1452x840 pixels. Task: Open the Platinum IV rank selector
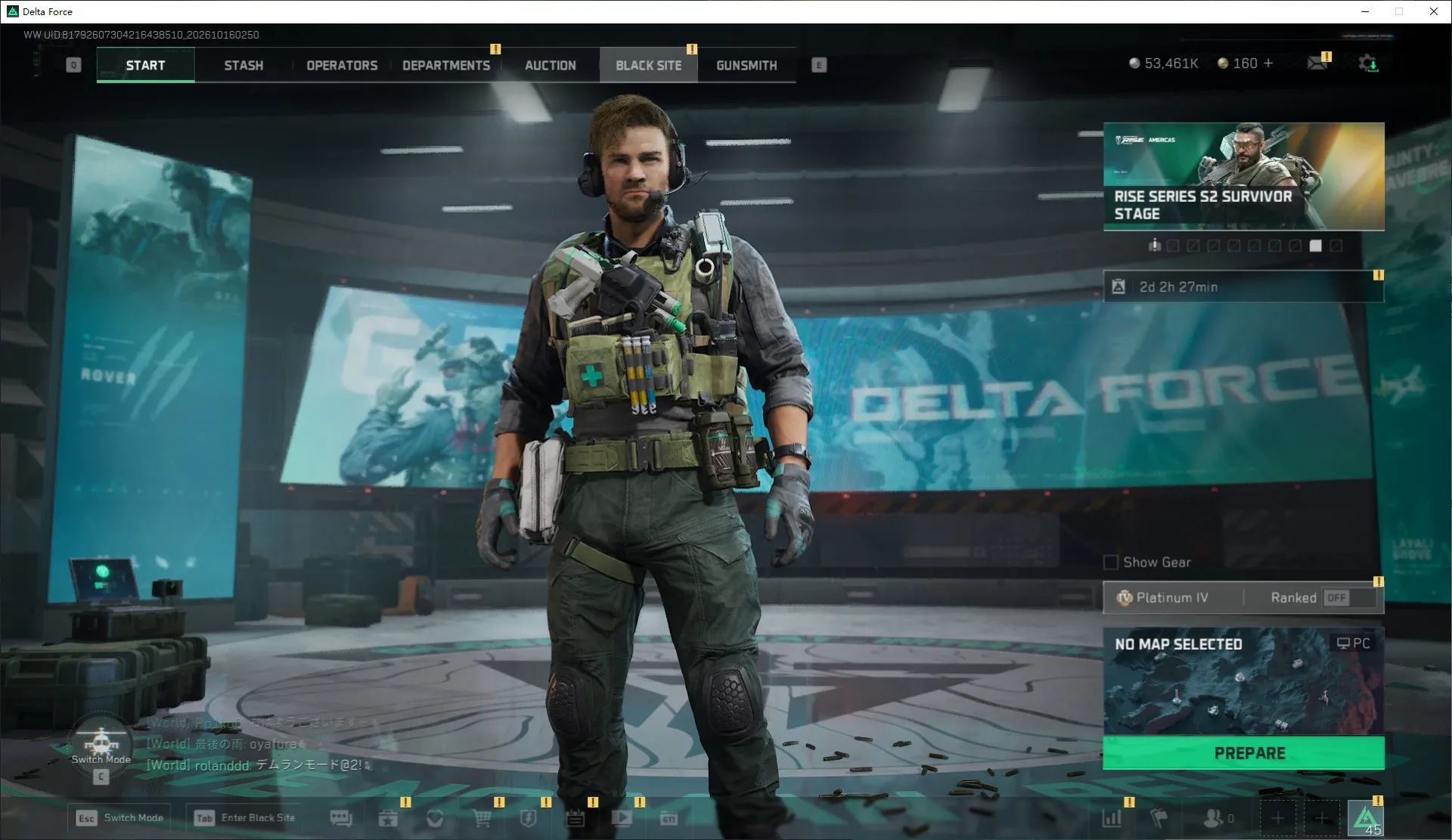[x=1173, y=598]
